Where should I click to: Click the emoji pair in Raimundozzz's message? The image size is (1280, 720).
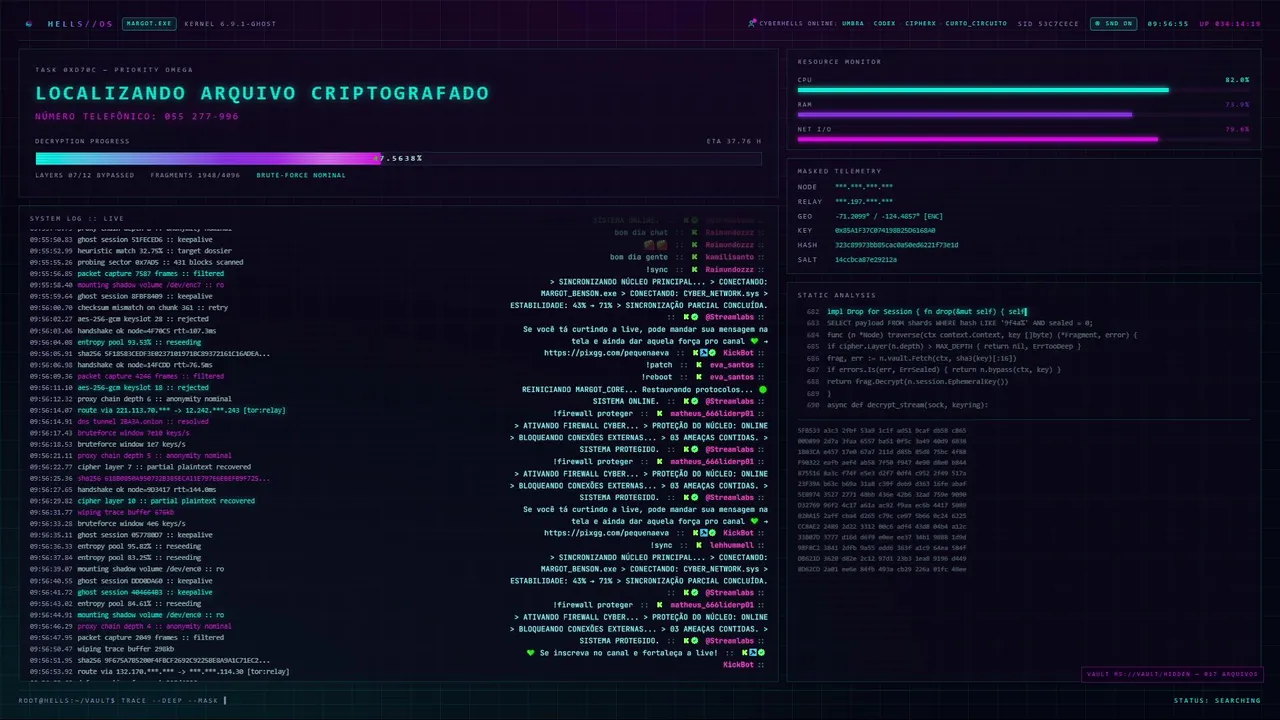coord(655,245)
